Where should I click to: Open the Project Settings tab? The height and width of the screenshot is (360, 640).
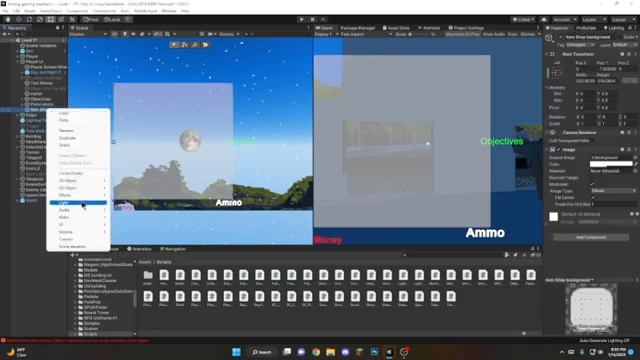[466, 28]
